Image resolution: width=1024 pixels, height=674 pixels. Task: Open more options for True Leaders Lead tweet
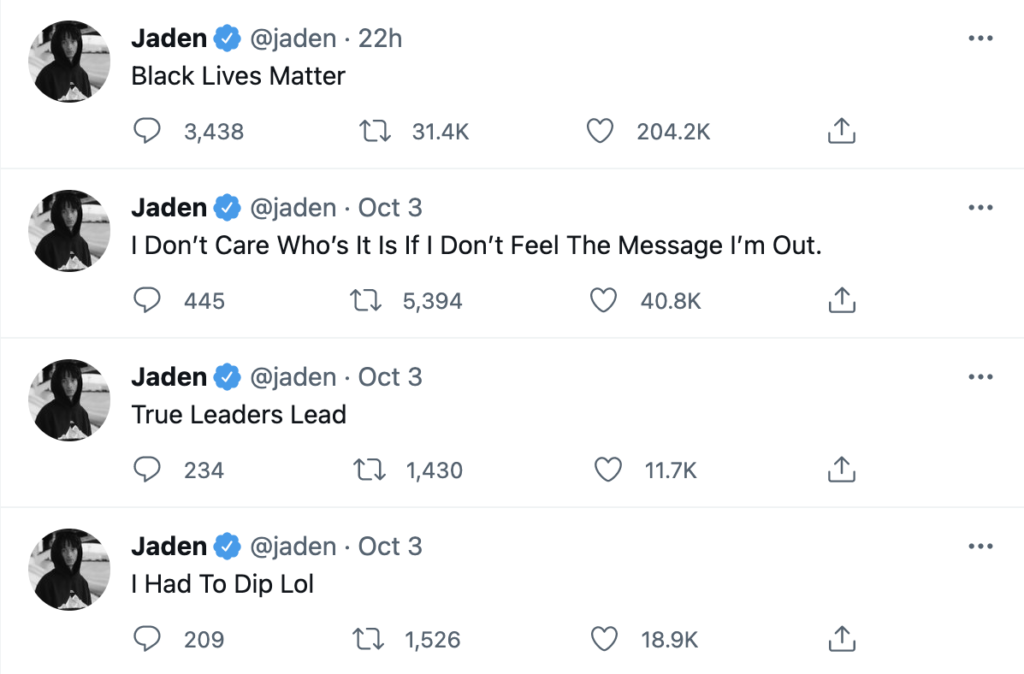coord(981,377)
